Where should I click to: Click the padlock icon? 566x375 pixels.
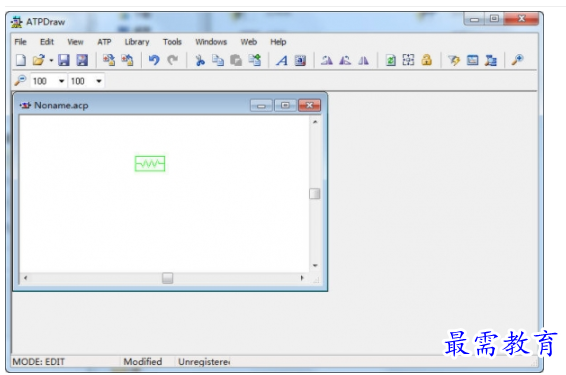(427, 60)
